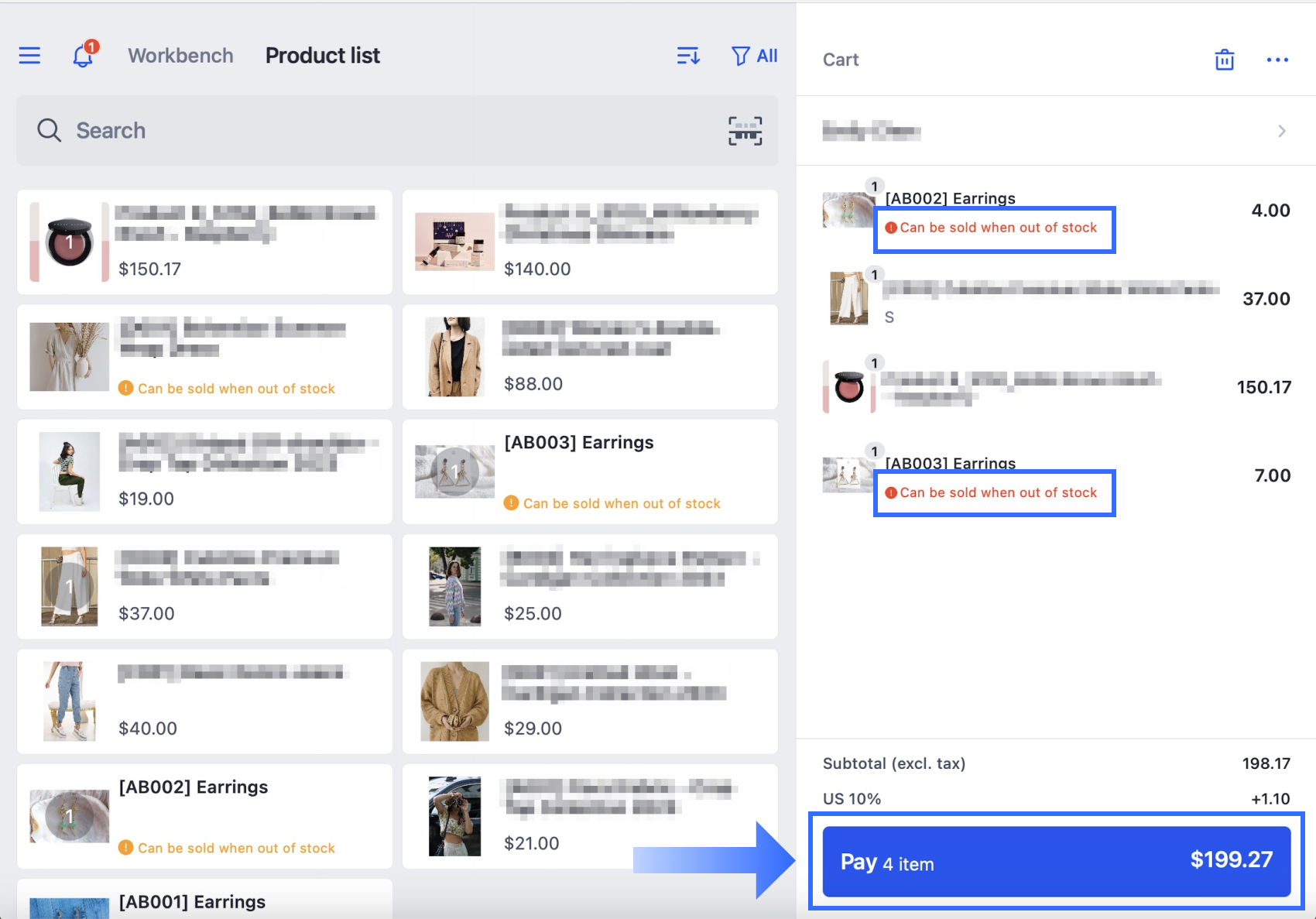Click the Cart heading

click(841, 60)
